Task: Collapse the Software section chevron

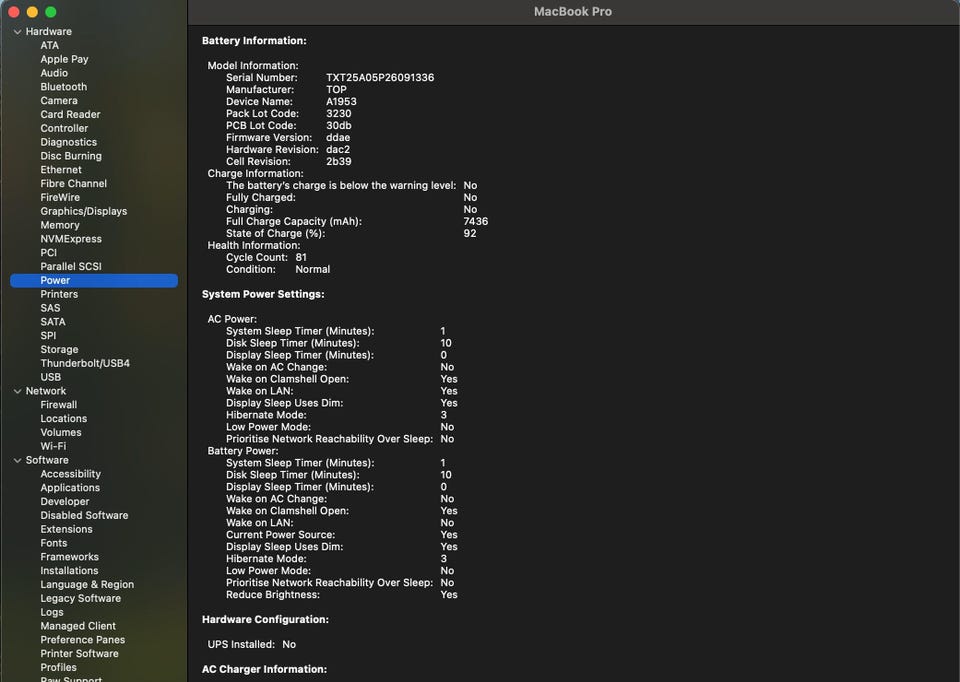Action: click(x=17, y=460)
